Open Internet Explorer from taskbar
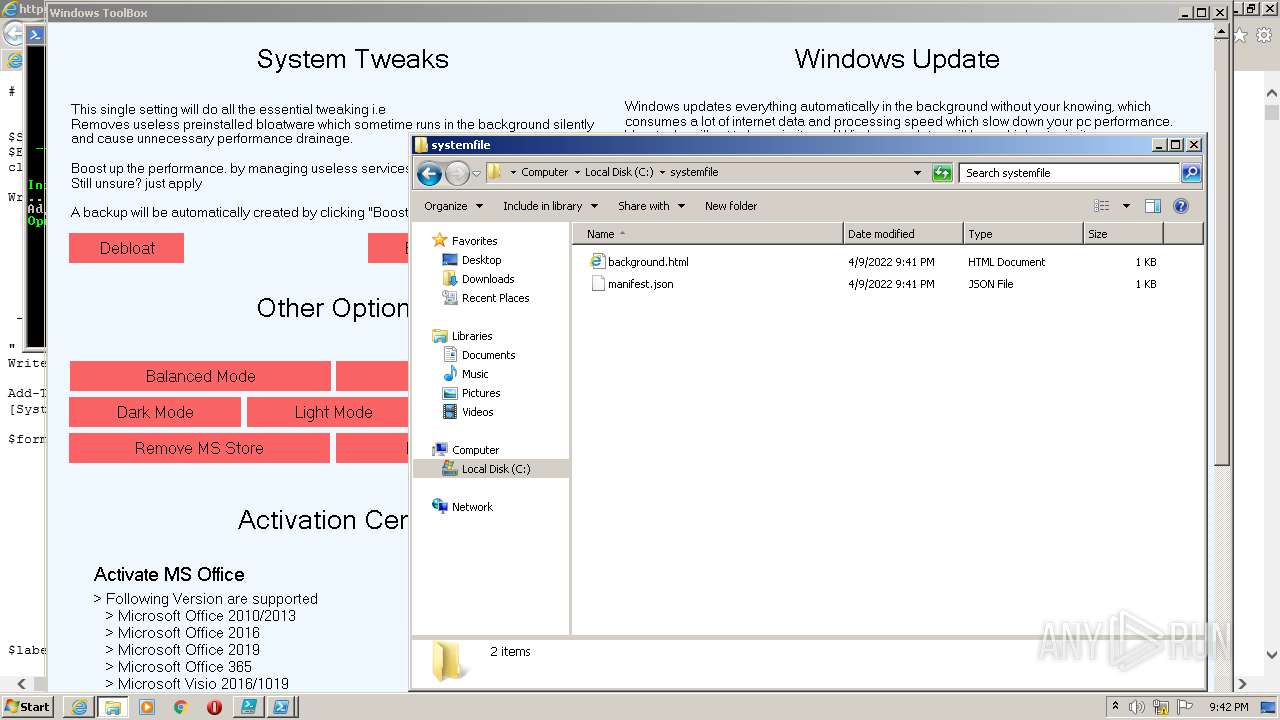This screenshot has height=720, width=1280. 79,707
